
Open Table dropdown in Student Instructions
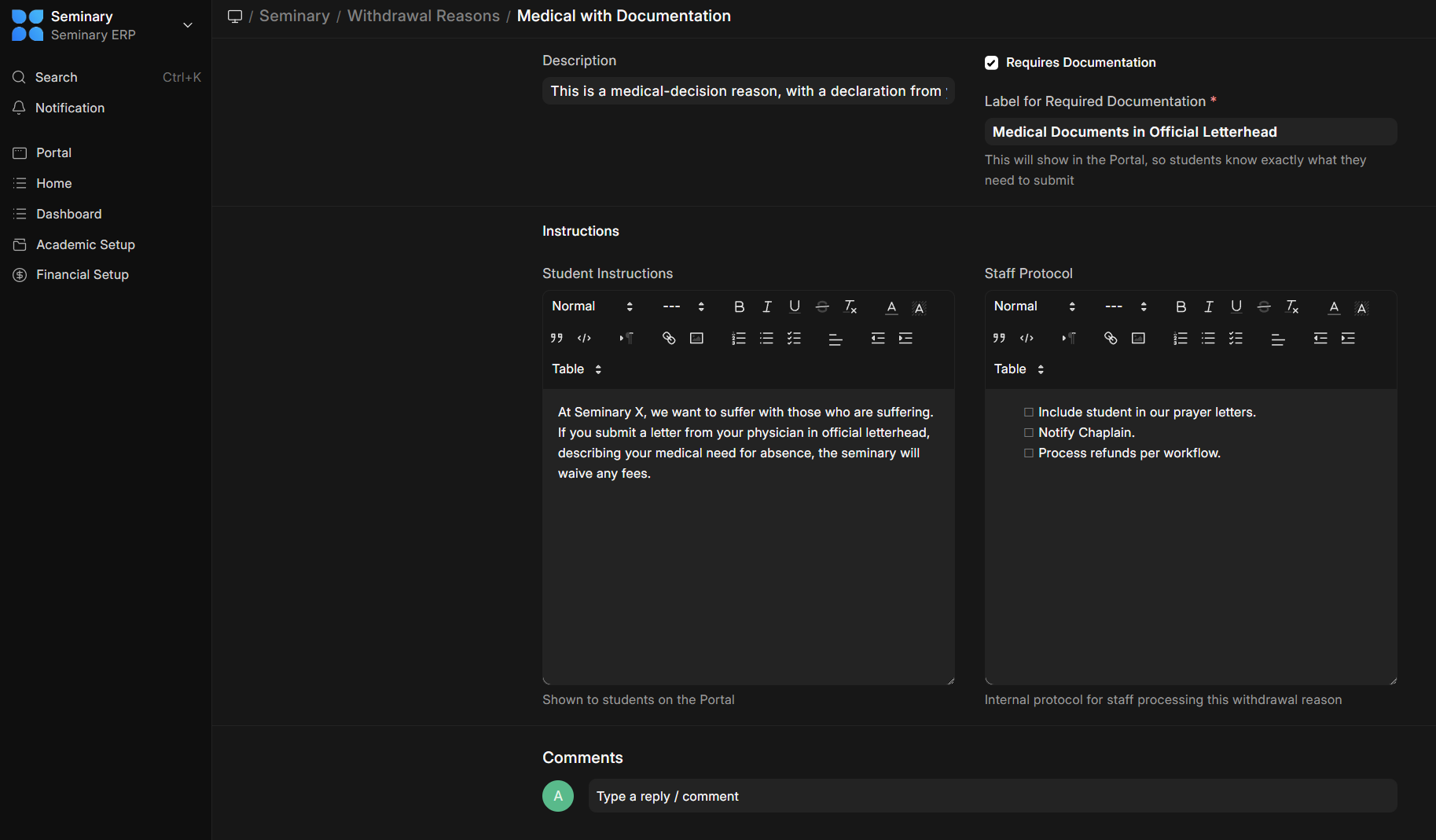[x=577, y=369]
